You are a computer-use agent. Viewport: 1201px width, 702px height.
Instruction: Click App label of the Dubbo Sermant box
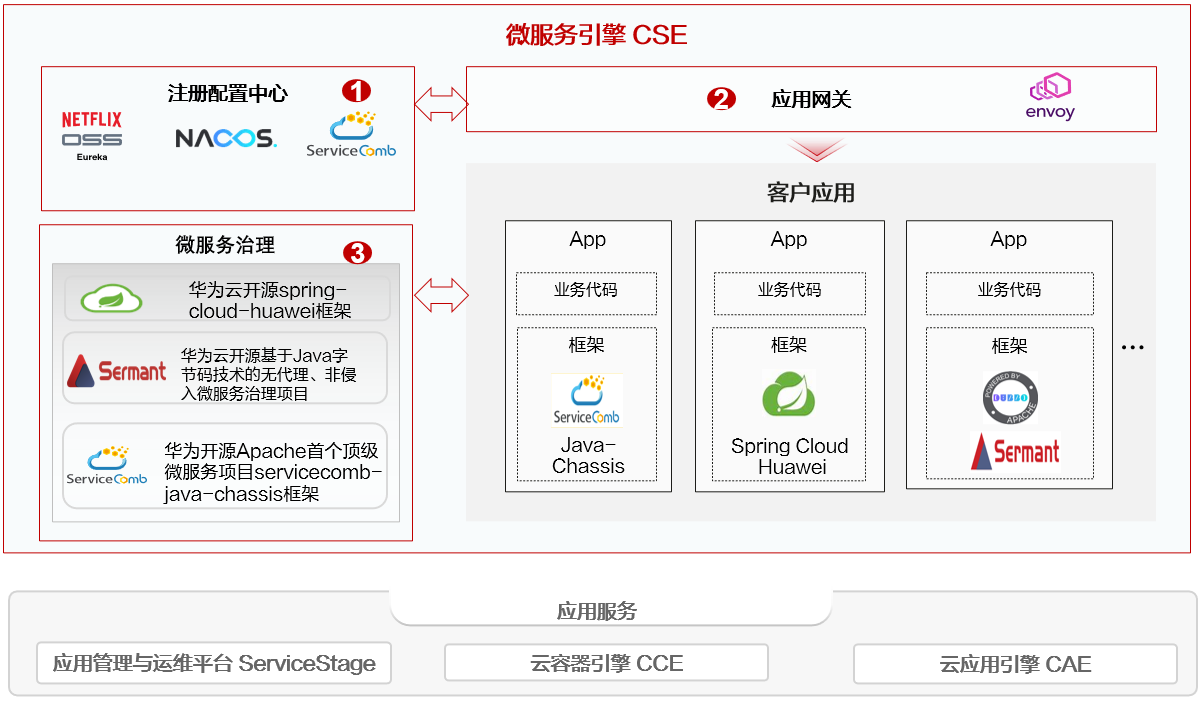[1009, 239]
